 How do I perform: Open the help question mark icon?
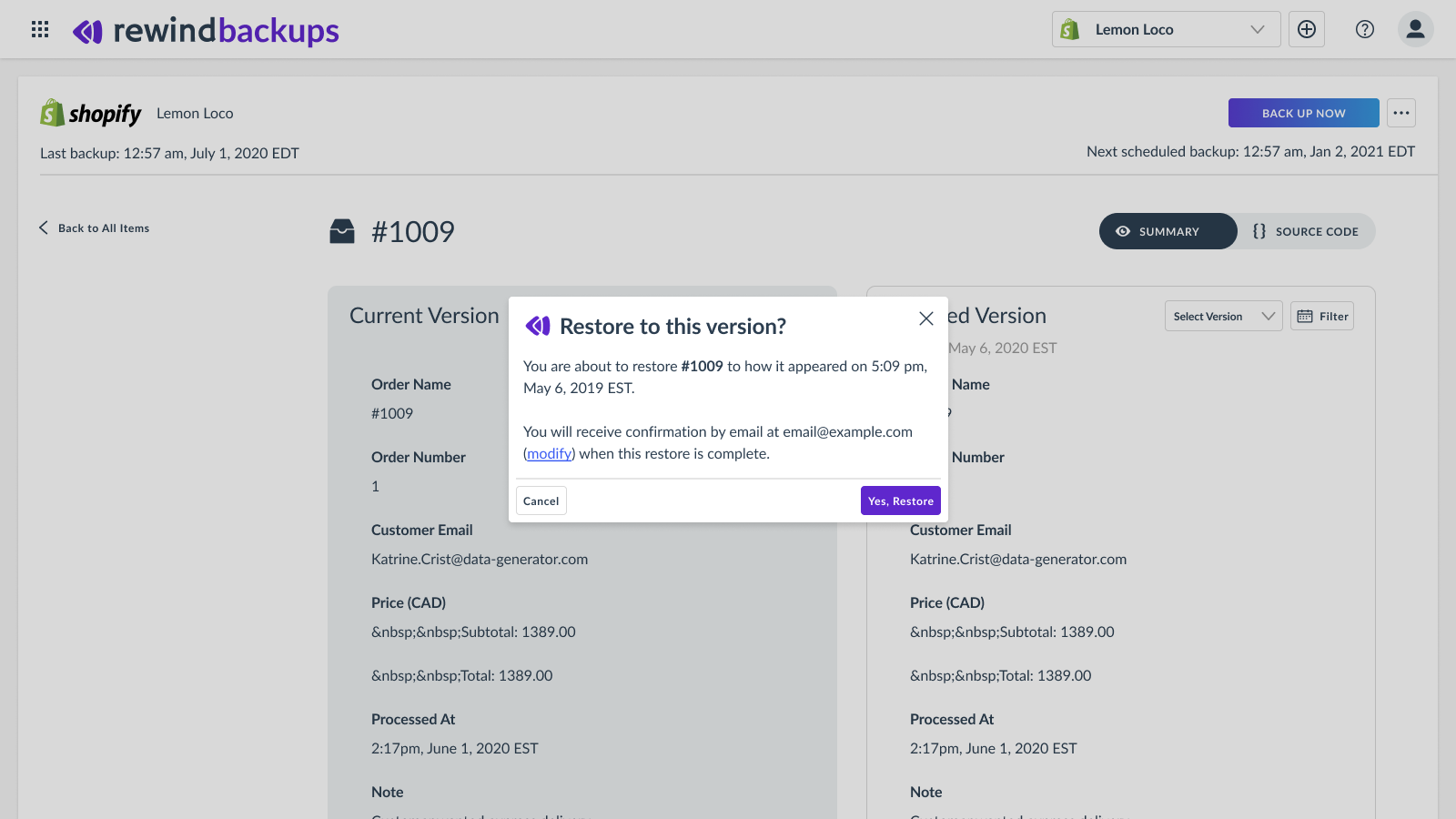pyautogui.click(x=1365, y=29)
